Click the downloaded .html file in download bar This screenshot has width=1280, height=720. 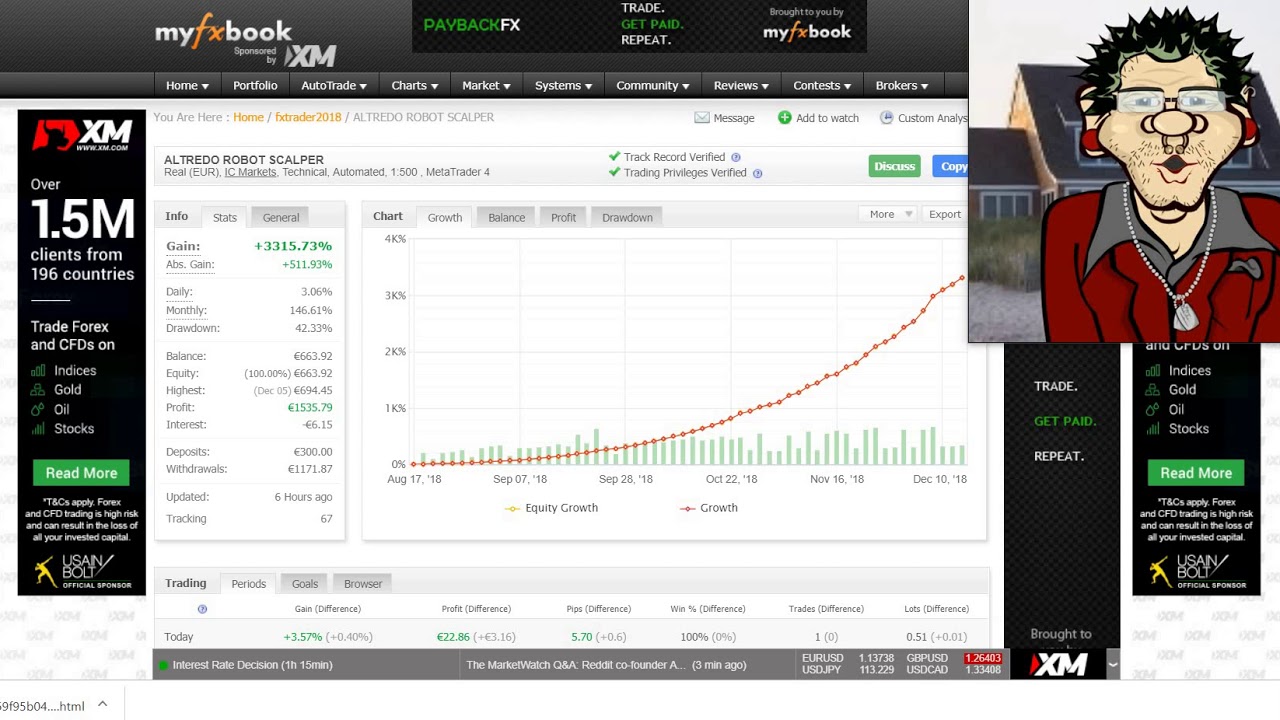click(x=44, y=706)
